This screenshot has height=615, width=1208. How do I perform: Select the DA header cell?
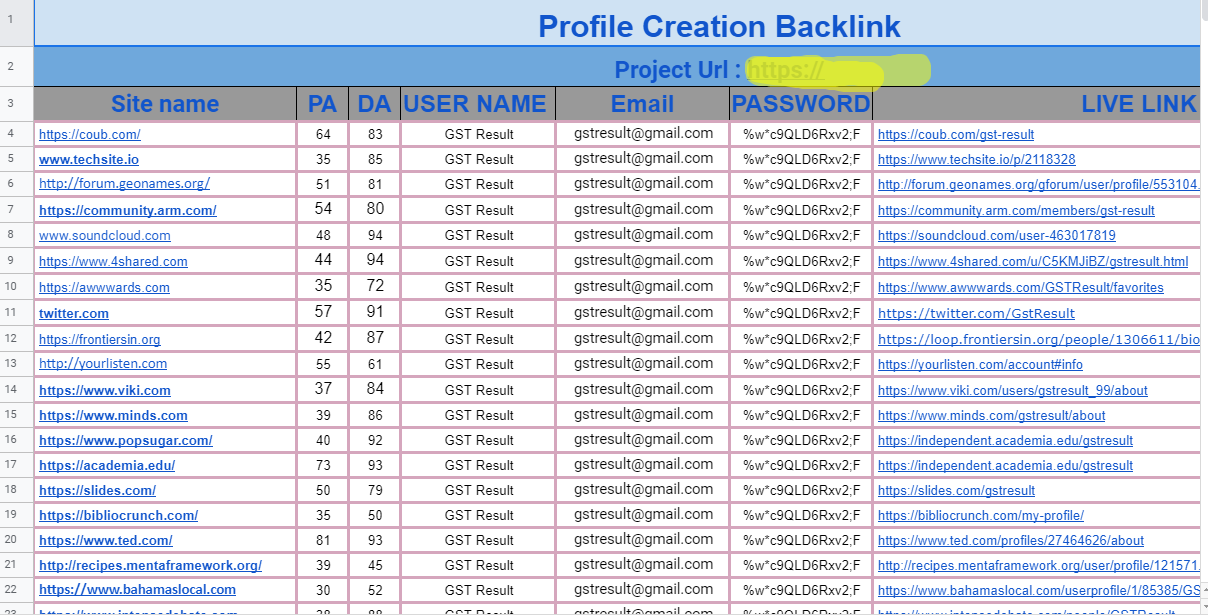374,104
